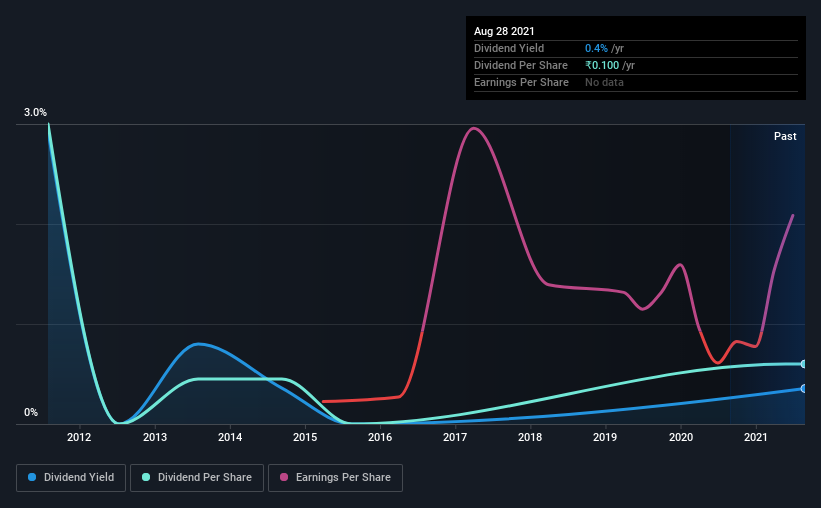
Task: Click the ₹0.100 dividend per share value
Action: pos(602,65)
